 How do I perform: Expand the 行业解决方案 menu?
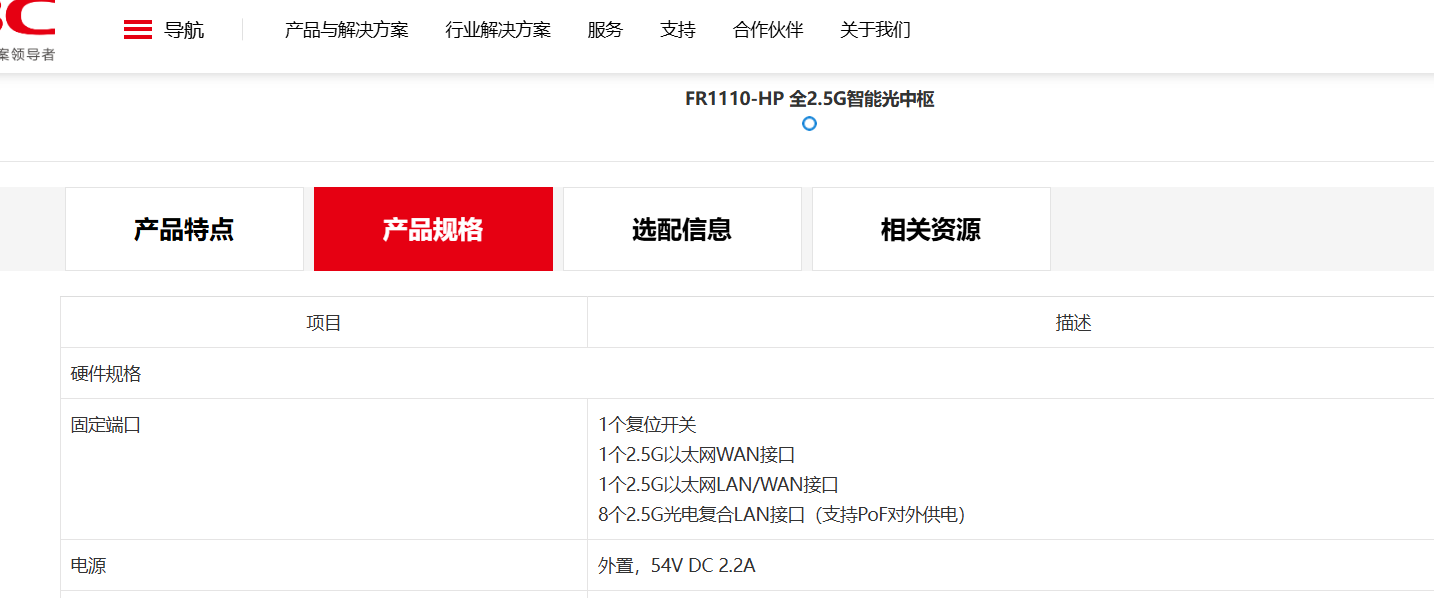coord(498,30)
